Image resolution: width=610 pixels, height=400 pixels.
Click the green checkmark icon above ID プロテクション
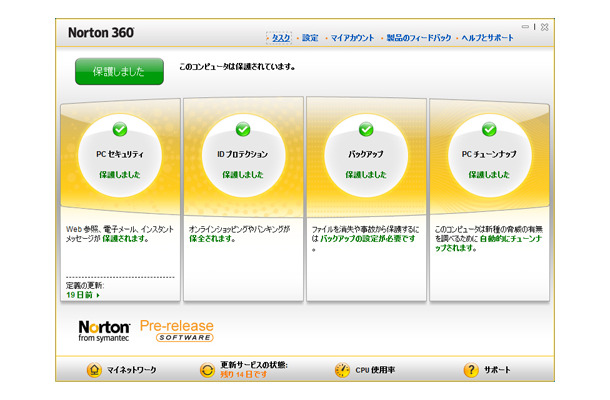[243, 129]
